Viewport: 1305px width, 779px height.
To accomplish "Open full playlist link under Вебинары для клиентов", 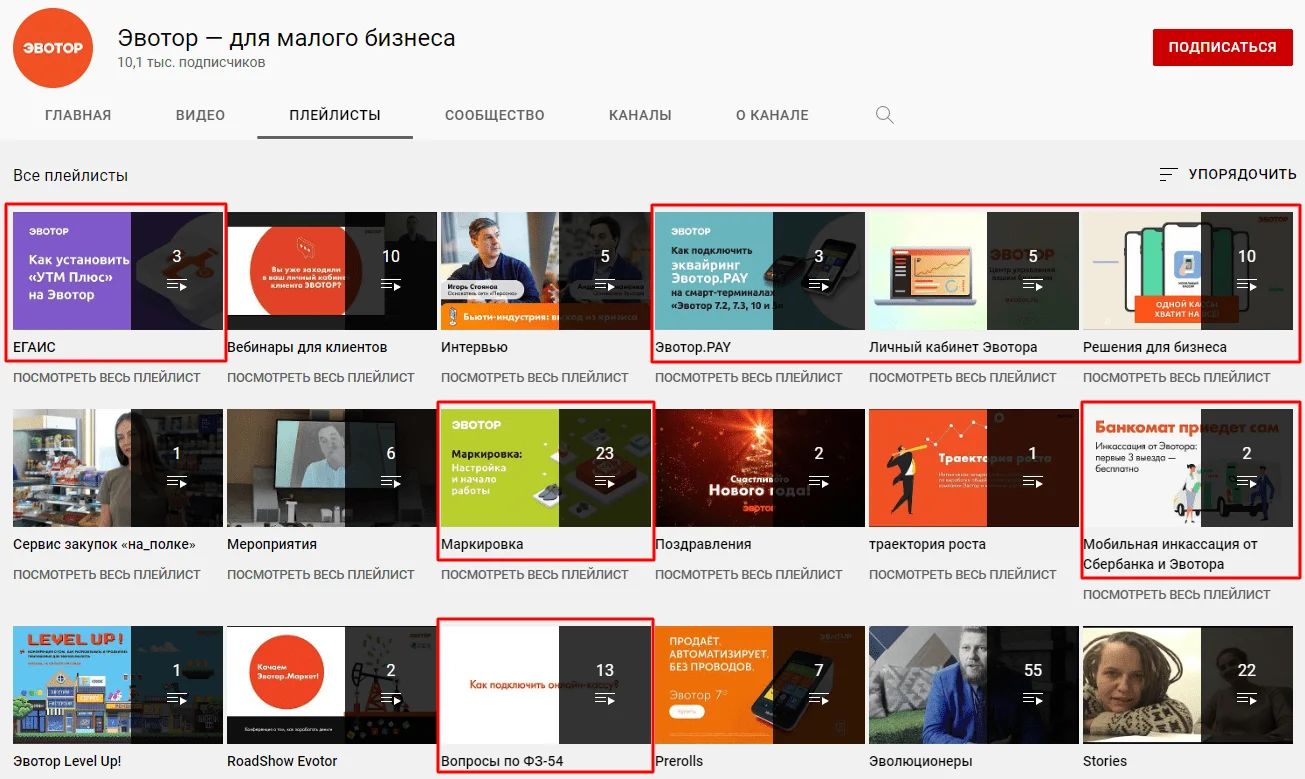I will tap(320, 378).
